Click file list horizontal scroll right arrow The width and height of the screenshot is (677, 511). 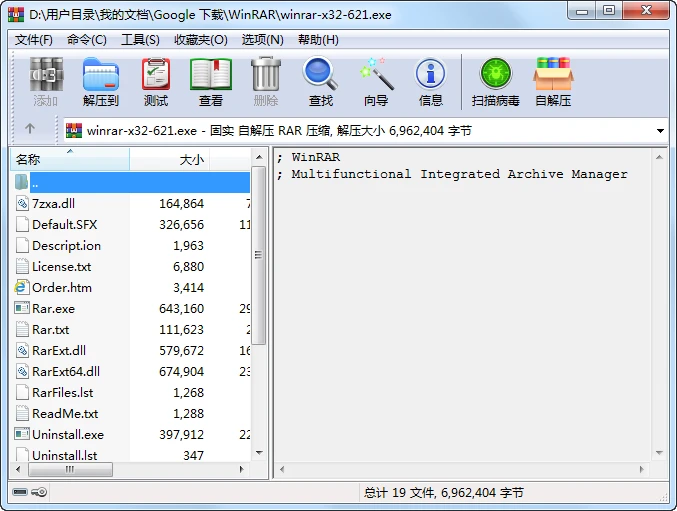[242, 469]
